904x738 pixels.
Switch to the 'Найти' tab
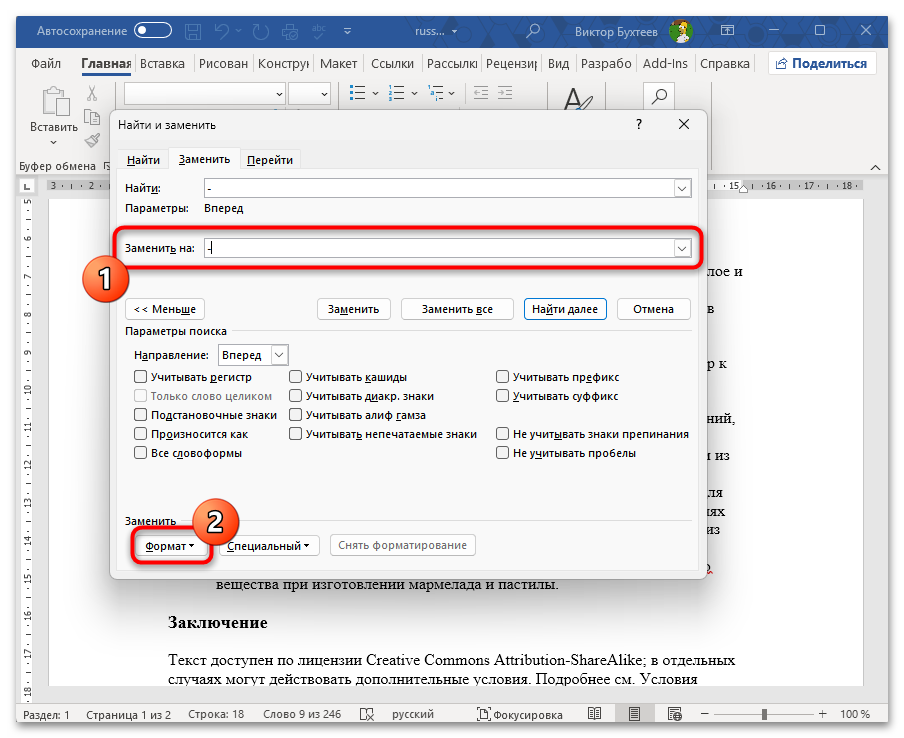point(143,160)
